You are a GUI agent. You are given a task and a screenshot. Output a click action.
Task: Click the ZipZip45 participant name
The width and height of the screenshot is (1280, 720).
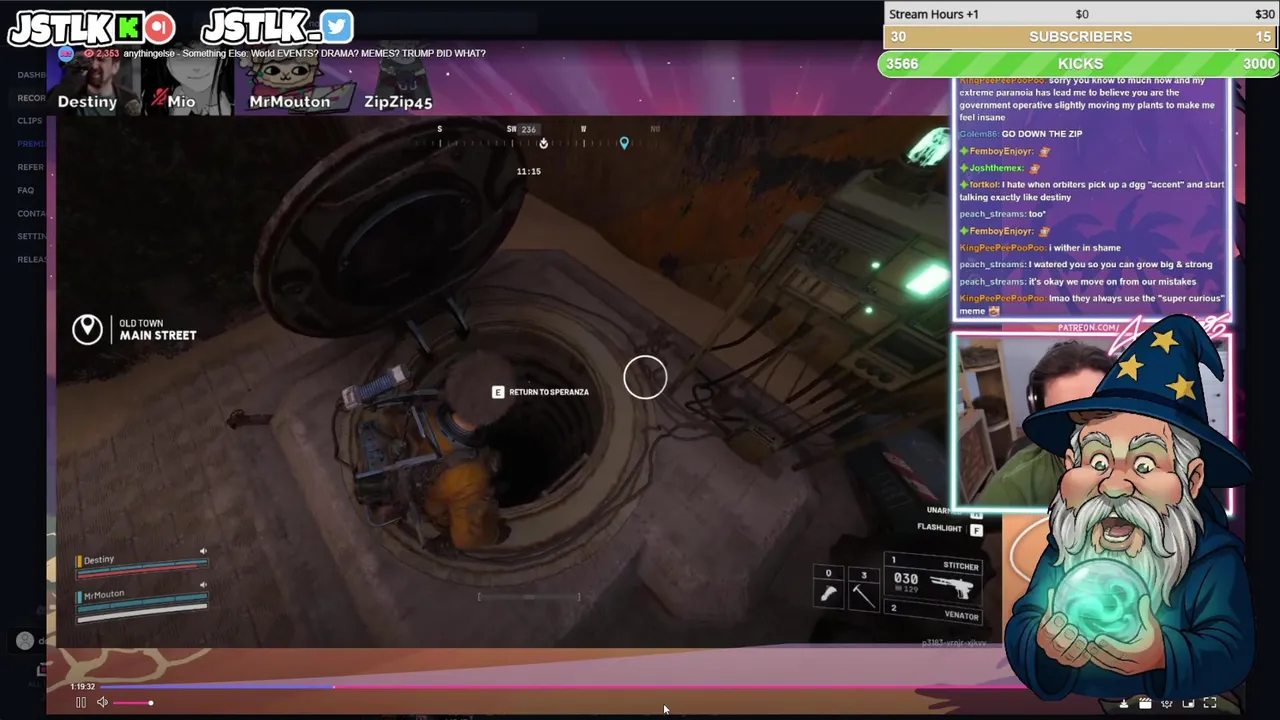click(398, 101)
